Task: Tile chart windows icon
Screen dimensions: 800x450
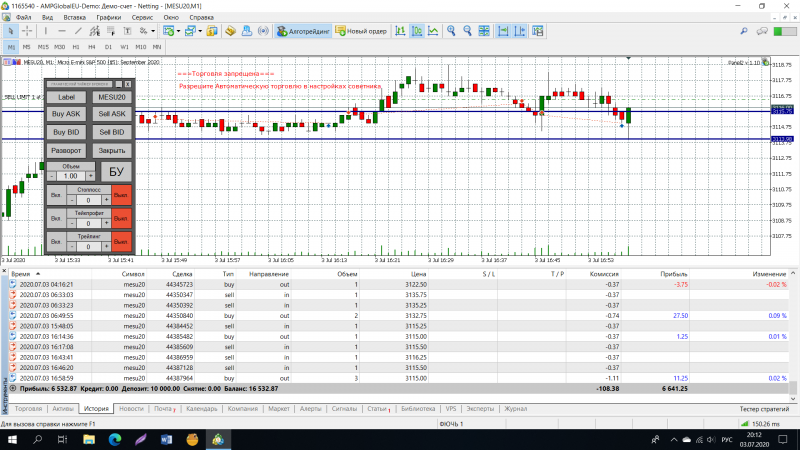Action: 484,31
